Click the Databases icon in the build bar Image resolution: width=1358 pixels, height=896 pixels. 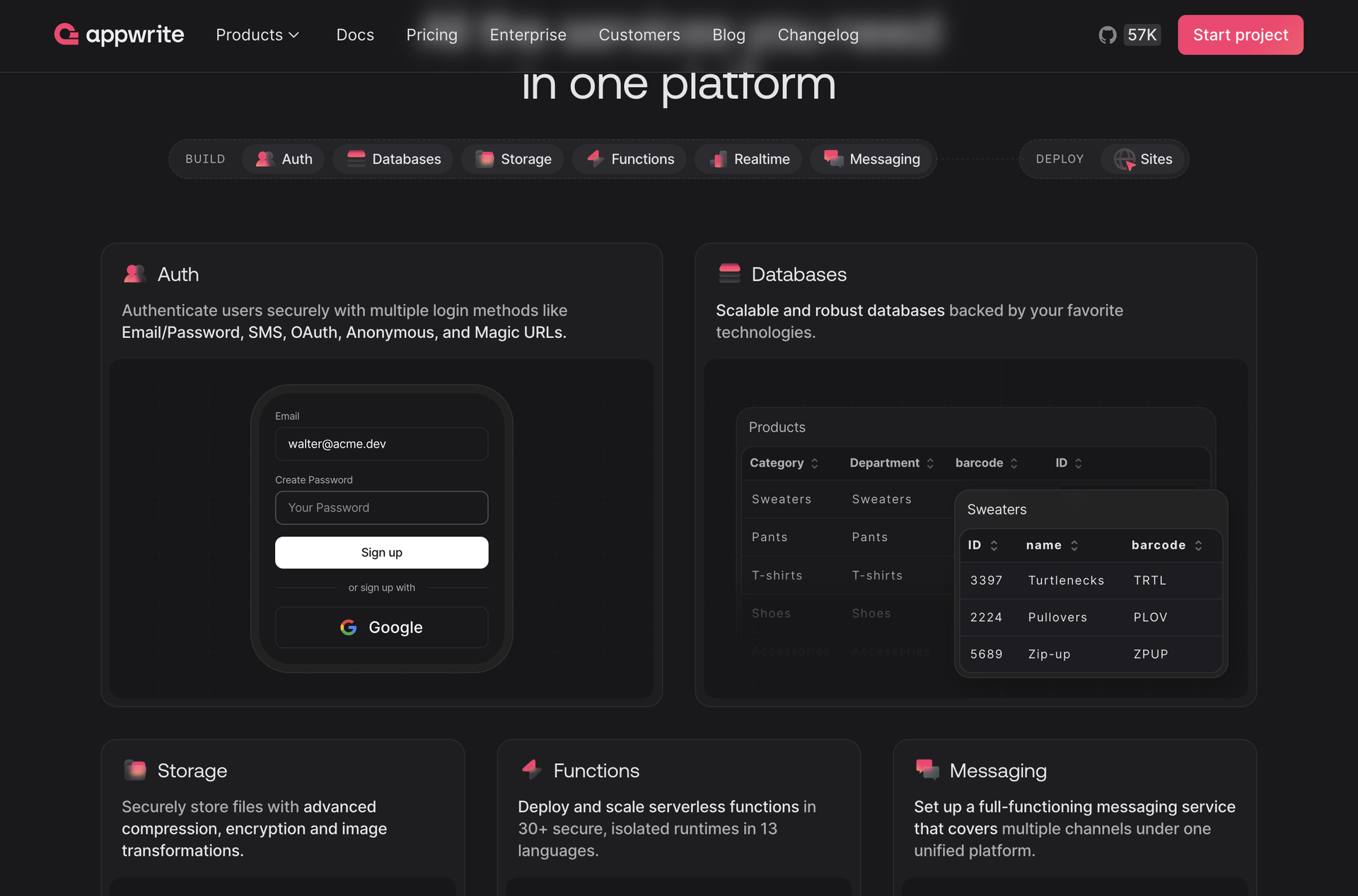pos(356,158)
